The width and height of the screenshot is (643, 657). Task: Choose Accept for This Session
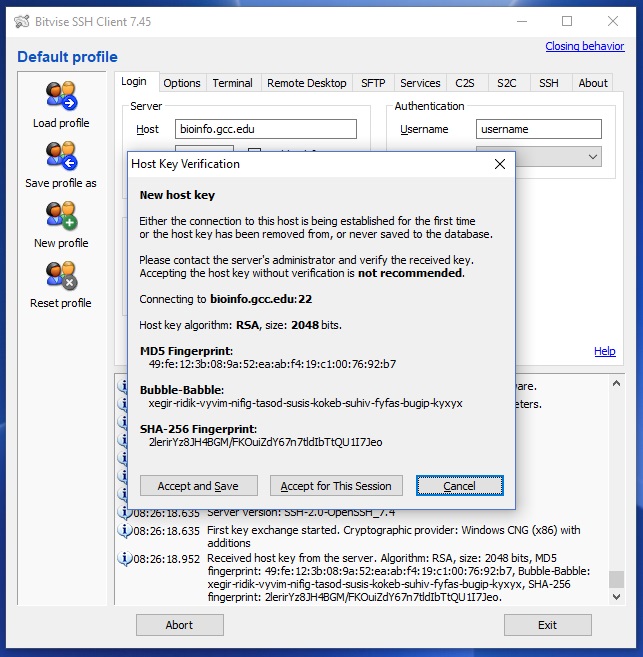tap(336, 486)
